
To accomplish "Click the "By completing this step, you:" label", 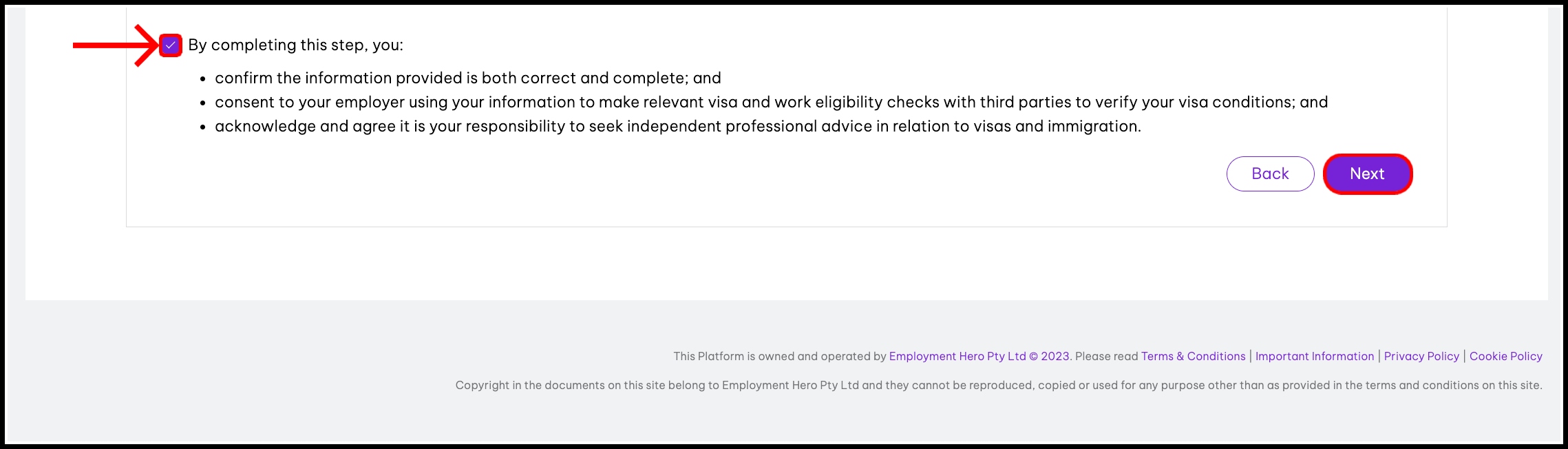I will pyautogui.click(x=295, y=45).
